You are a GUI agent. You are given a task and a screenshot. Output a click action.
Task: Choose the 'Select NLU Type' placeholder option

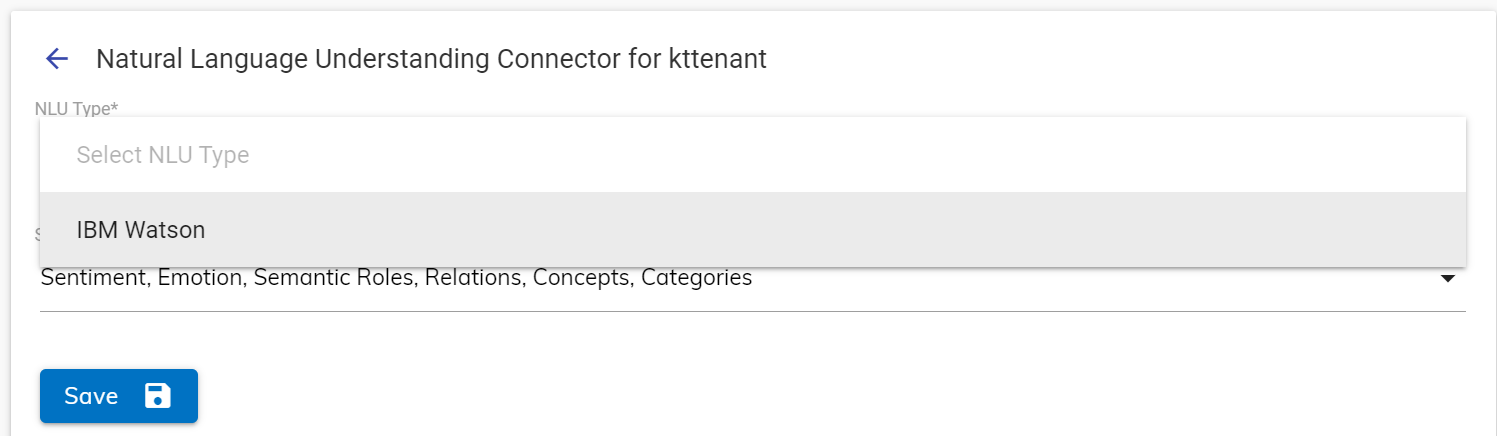[x=163, y=155]
